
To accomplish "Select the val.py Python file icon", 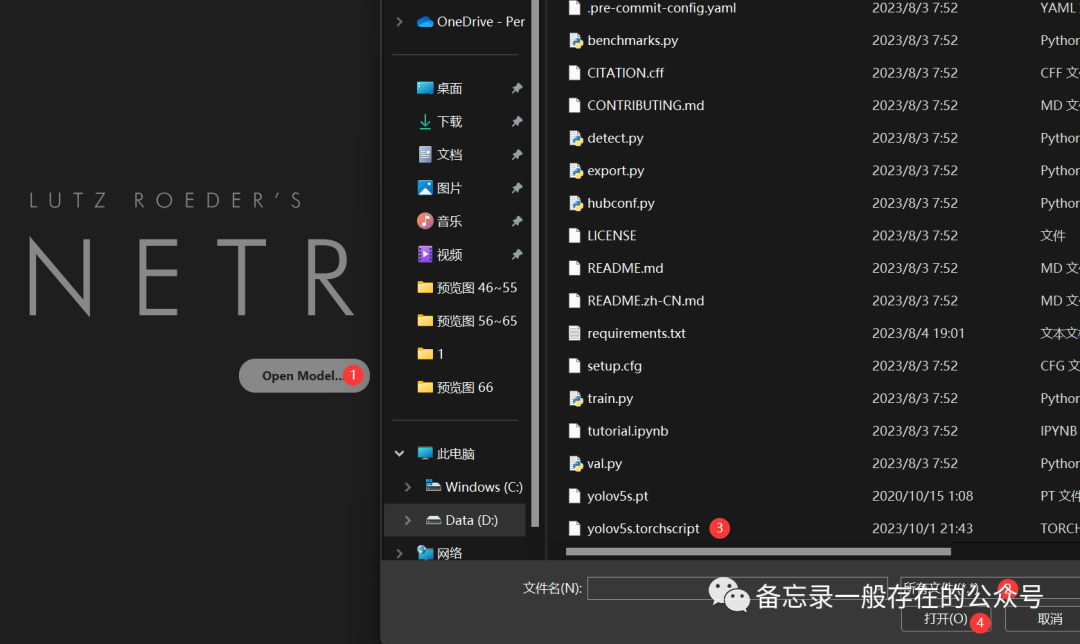I will (575, 464).
